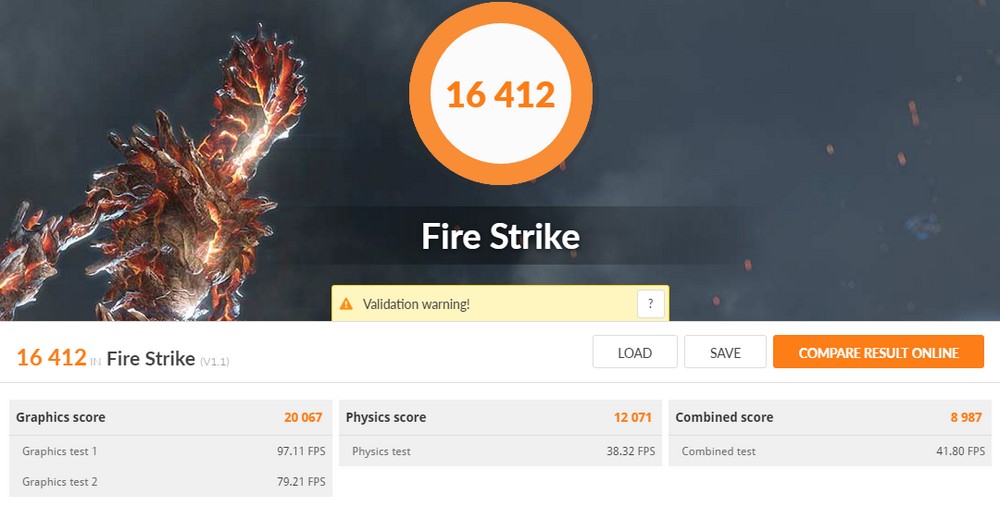Click the 20 067 graphics score value
Screen dimensions: 1000x507
tap(303, 417)
